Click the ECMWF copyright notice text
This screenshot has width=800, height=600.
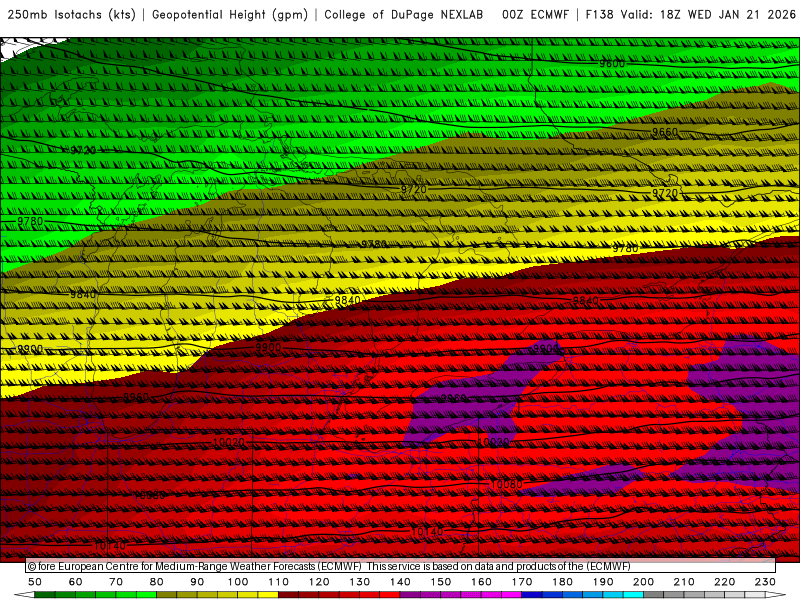(x=329, y=566)
